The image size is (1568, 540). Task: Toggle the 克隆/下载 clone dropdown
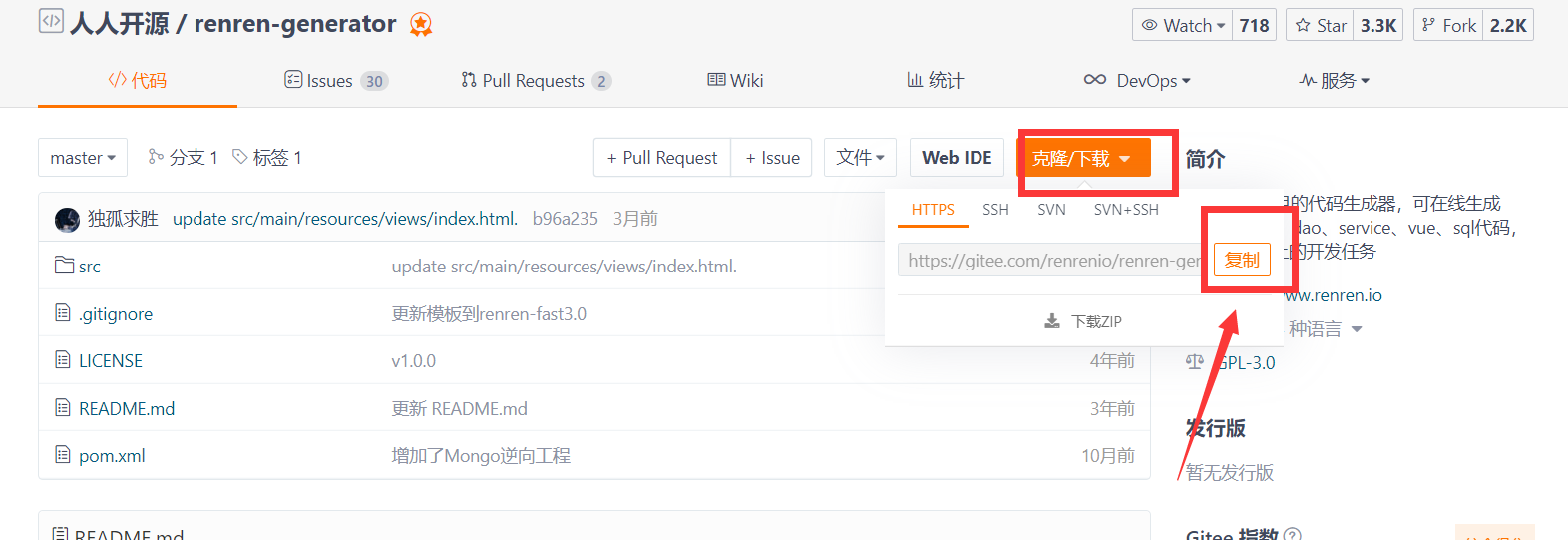click(1083, 158)
